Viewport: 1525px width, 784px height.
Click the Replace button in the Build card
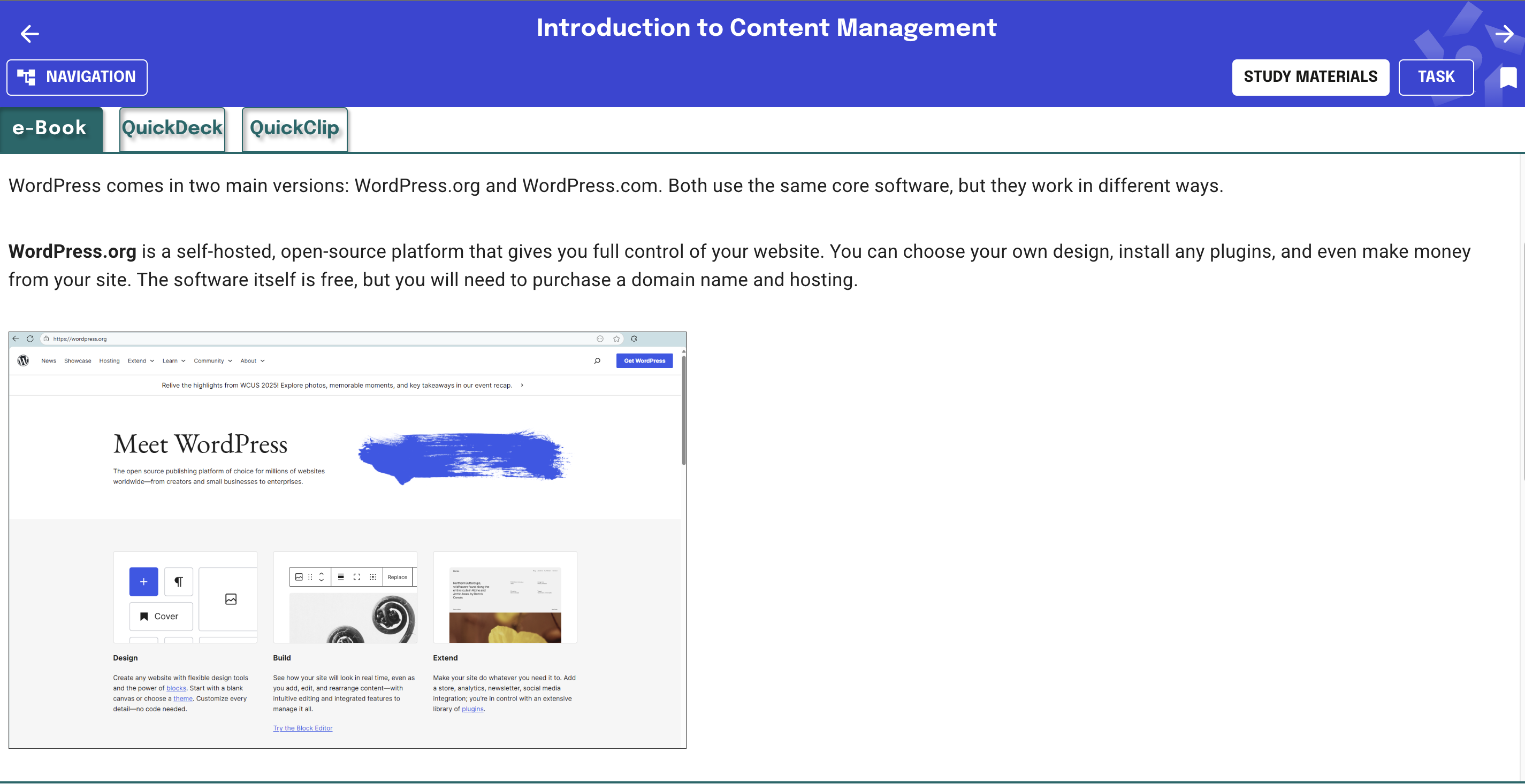397,577
